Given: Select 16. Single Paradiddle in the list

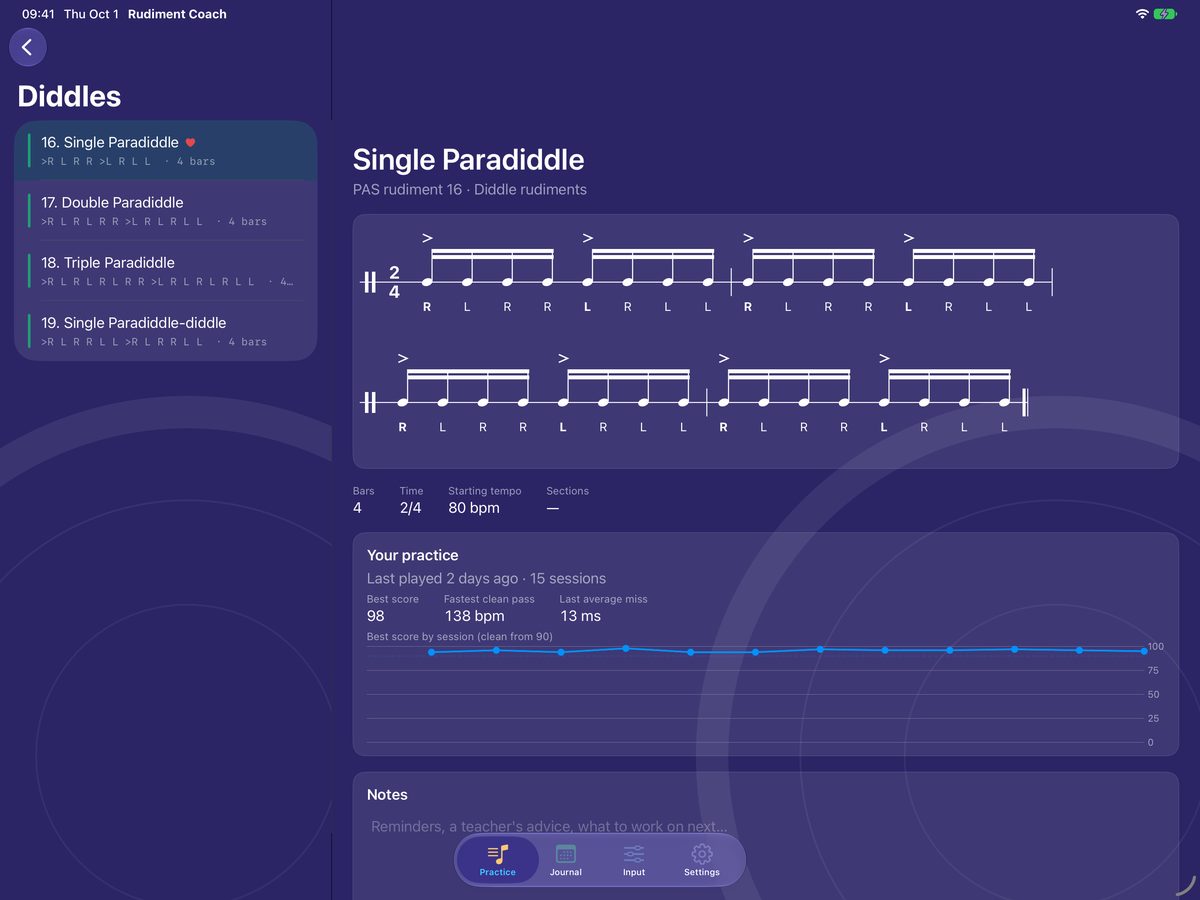Looking at the screenshot, I should (x=166, y=151).
